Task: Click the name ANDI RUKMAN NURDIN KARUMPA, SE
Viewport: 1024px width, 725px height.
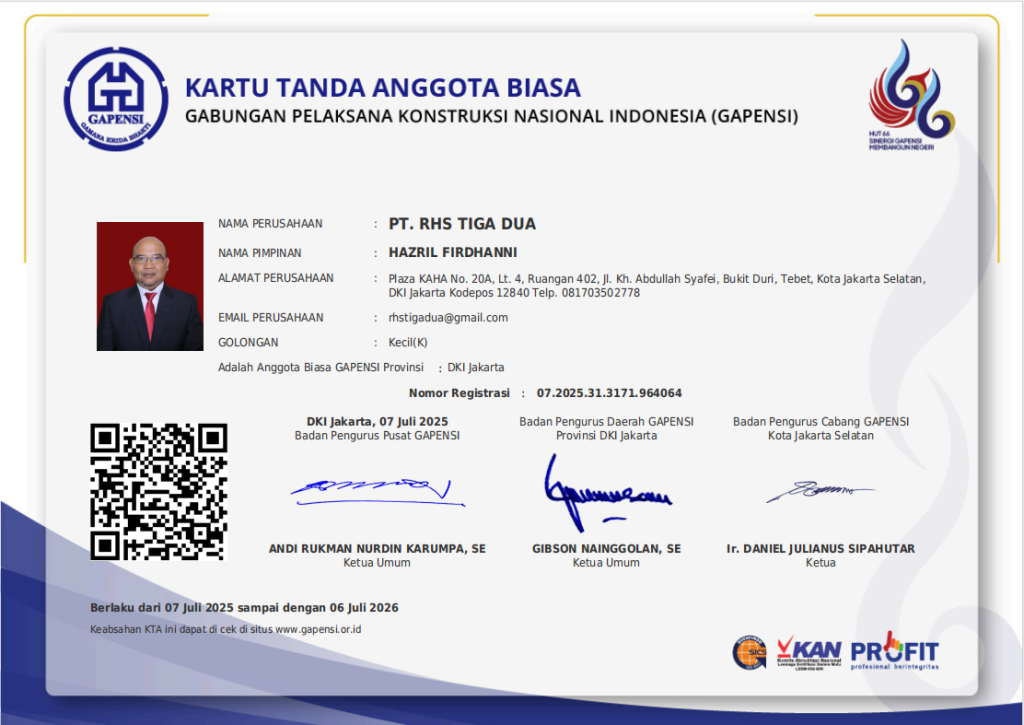Action: [x=377, y=549]
